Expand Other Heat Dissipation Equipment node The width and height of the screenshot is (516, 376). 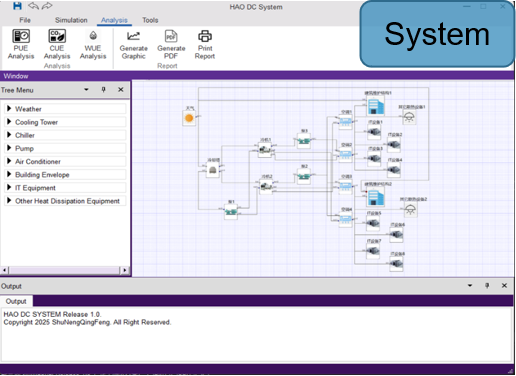pos(9,201)
